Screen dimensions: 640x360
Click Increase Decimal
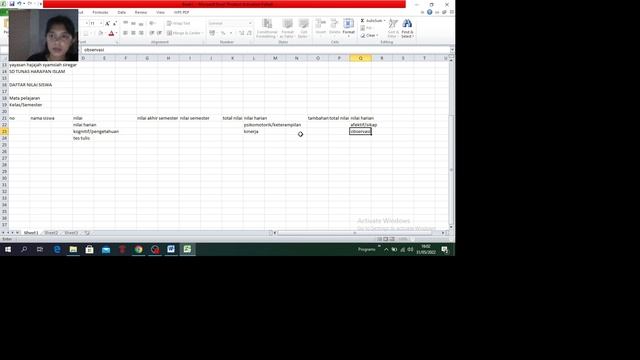pyautogui.click(x=241, y=33)
